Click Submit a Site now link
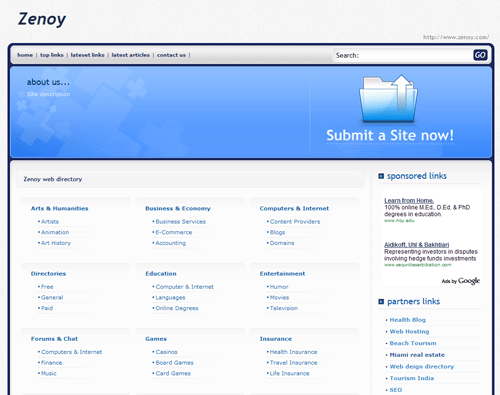500x395 pixels. pyautogui.click(x=390, y=135)
